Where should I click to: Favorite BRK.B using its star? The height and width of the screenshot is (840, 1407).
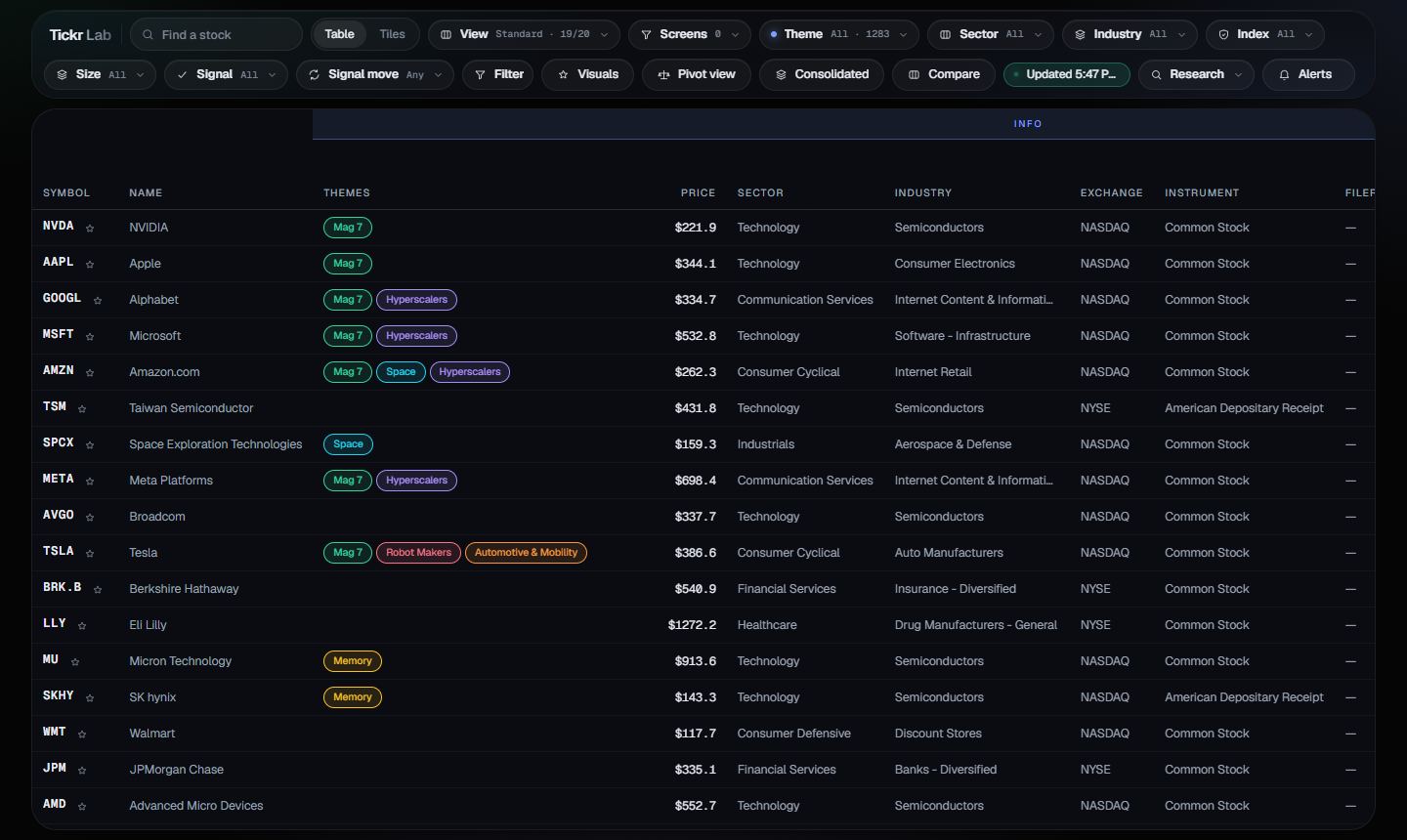[x=98, y=590]
